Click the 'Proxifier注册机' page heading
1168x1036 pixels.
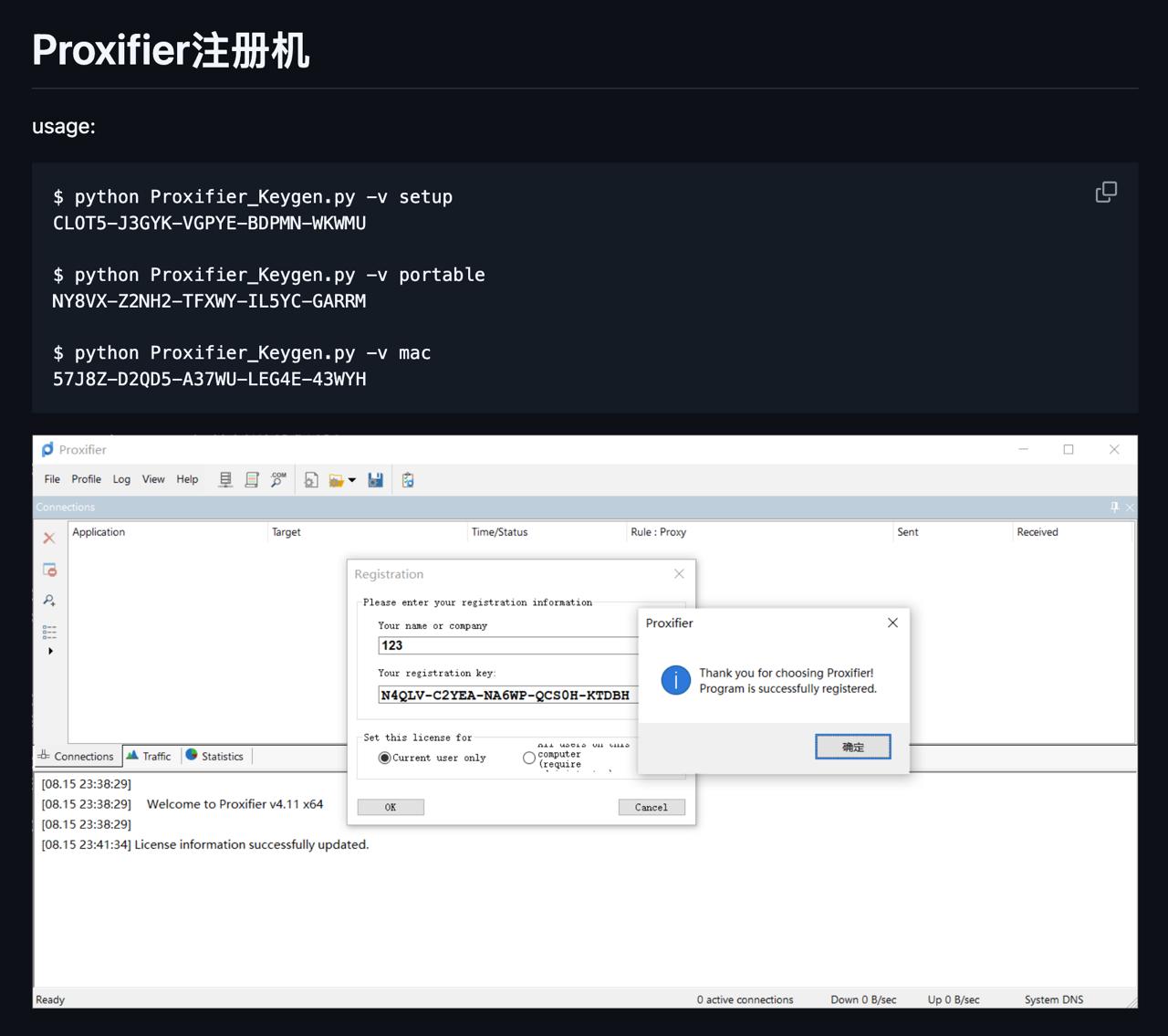[x=172, y=50]
